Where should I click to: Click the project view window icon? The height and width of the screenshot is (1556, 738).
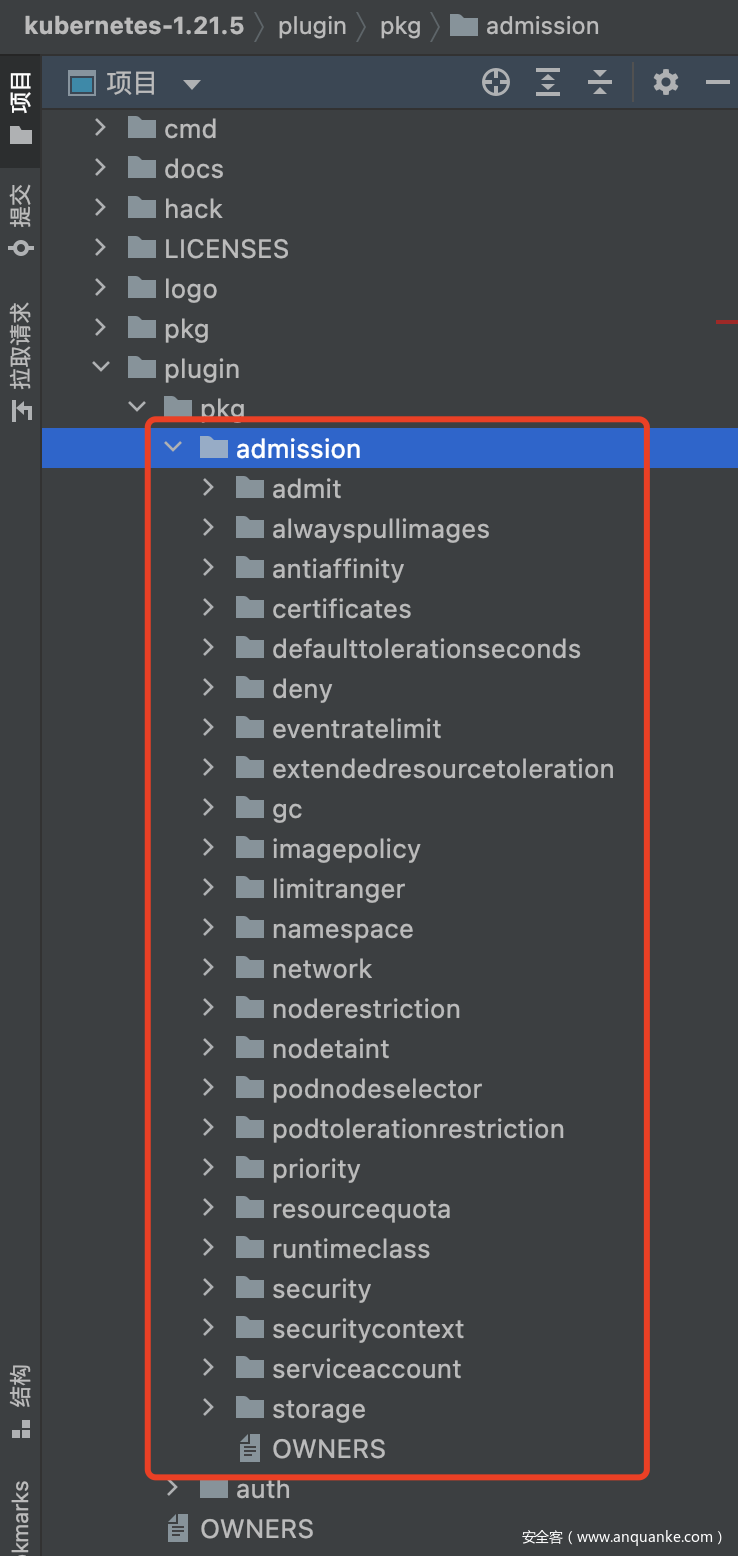click(x=82, y=83)
